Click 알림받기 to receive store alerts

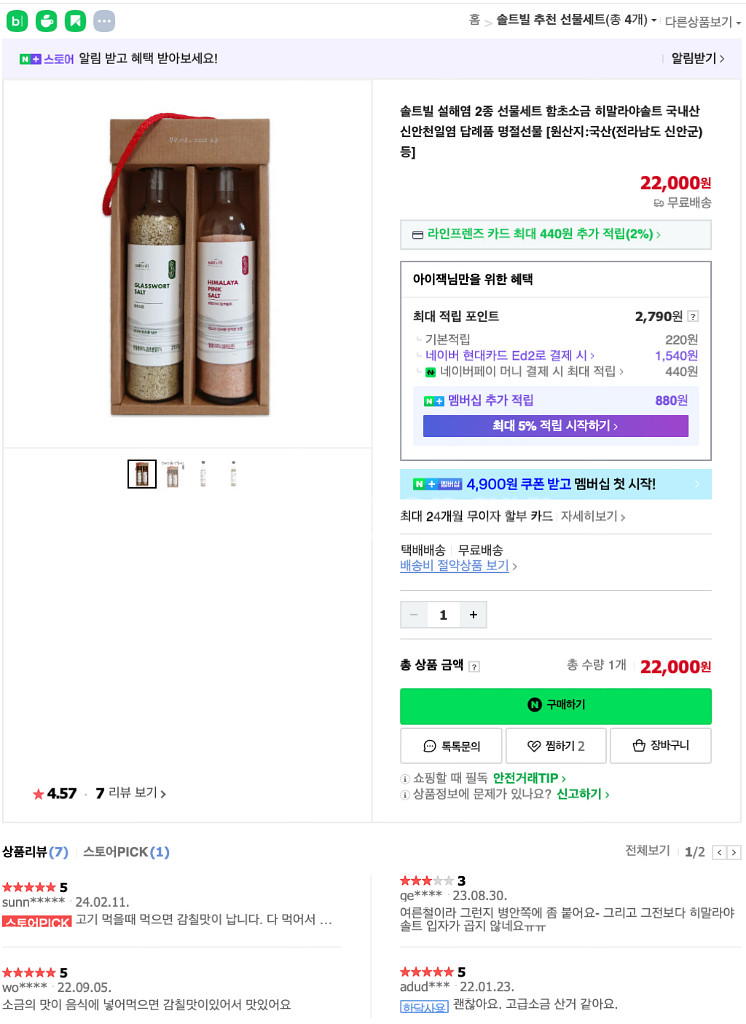(x=698, y=59)
